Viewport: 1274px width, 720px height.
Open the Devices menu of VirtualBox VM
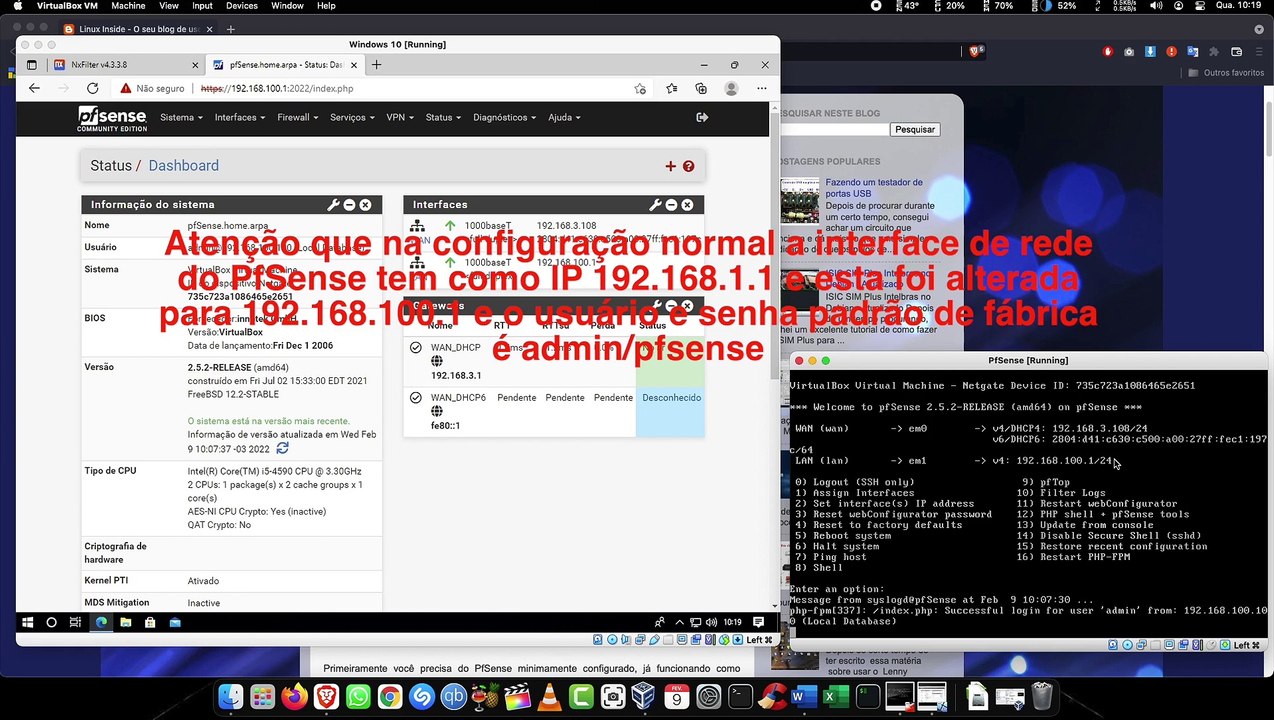(242, 6)
